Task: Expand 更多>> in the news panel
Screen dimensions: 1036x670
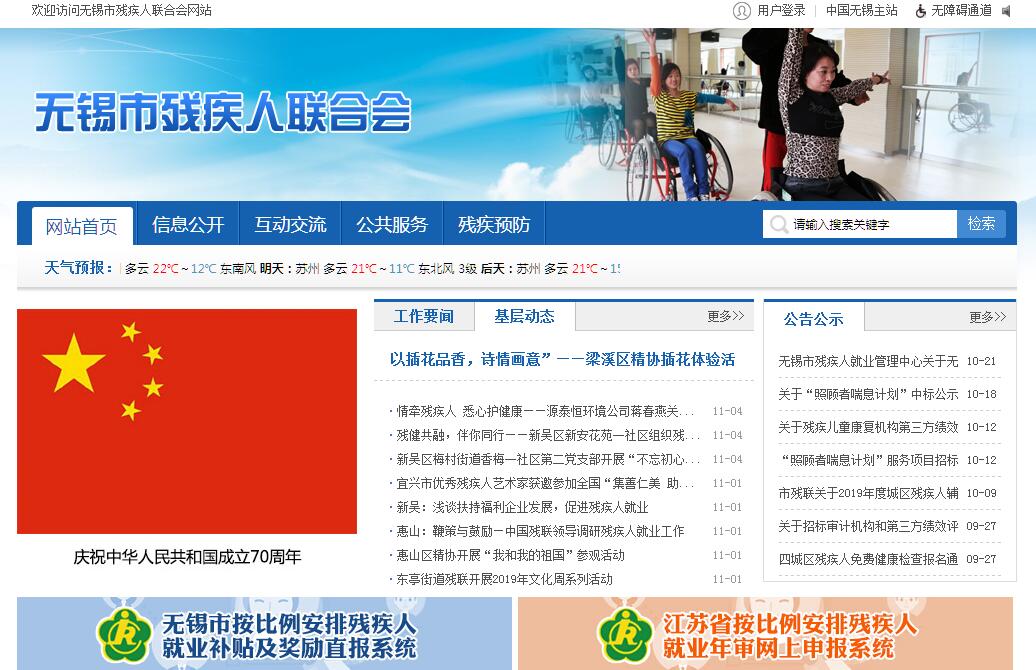Action: 725,316
